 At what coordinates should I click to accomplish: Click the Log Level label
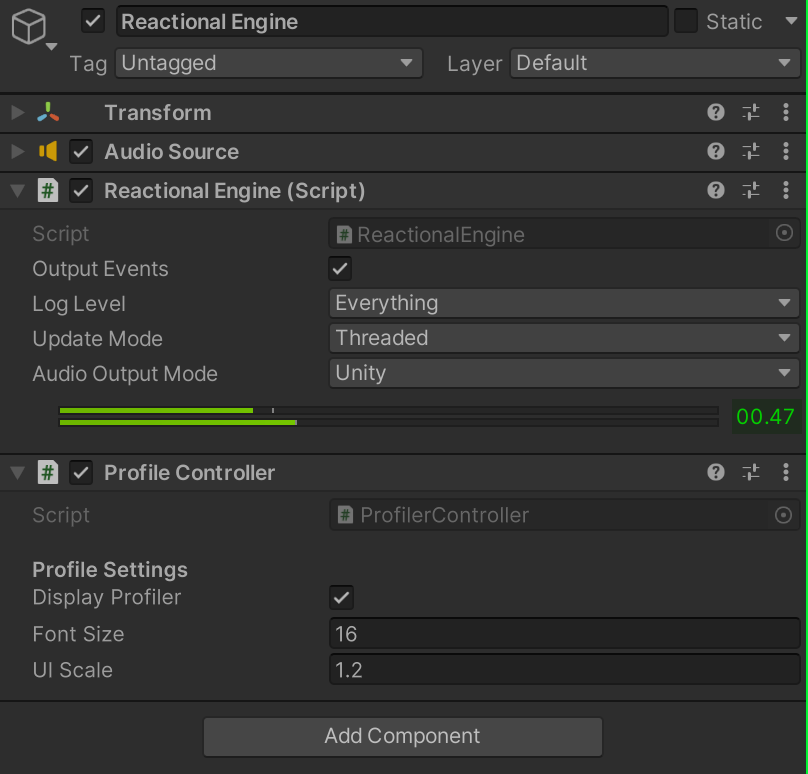(x=79, y=304)
